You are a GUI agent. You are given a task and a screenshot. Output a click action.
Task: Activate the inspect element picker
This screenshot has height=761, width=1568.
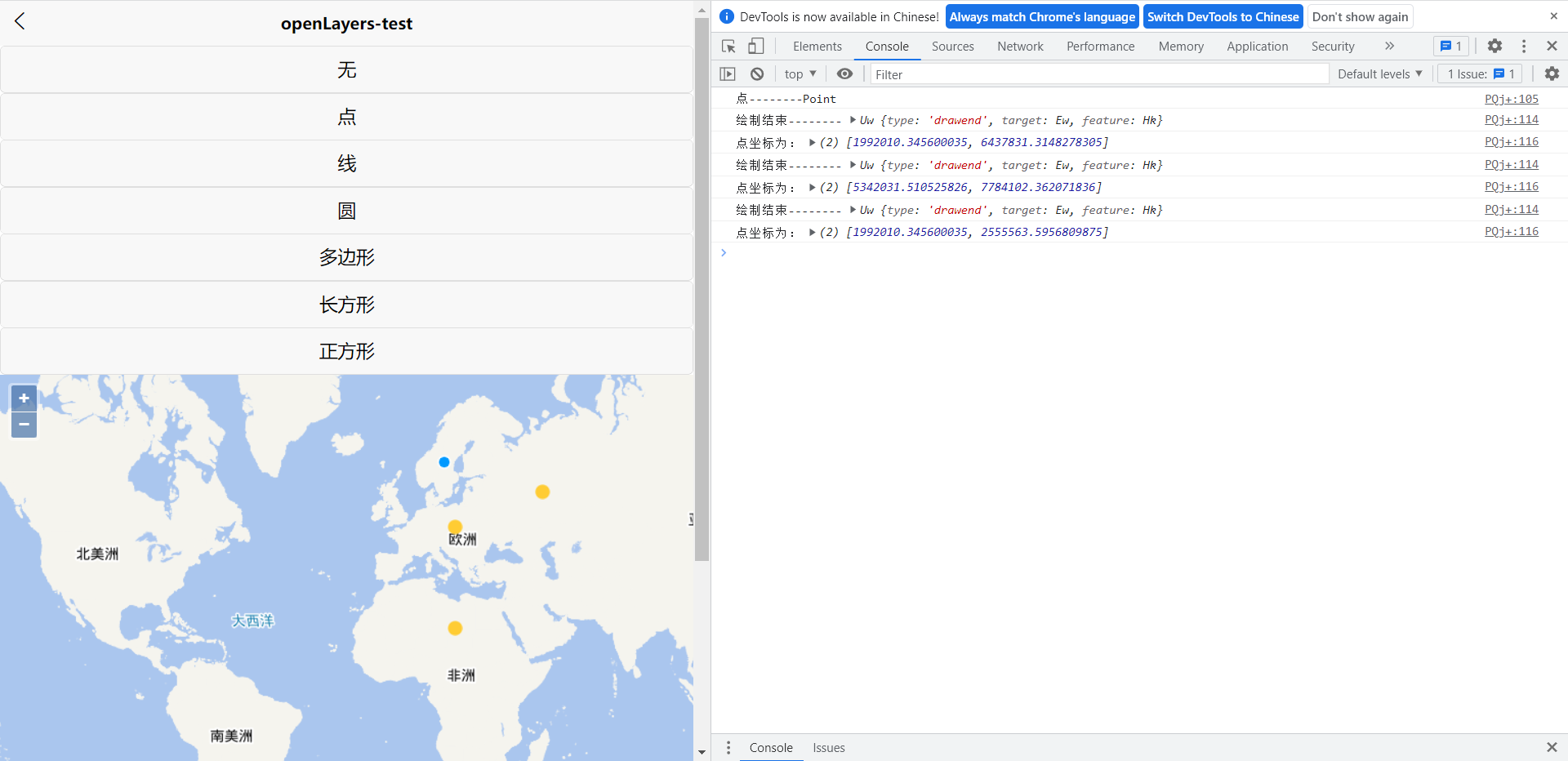tap(728, 47)
